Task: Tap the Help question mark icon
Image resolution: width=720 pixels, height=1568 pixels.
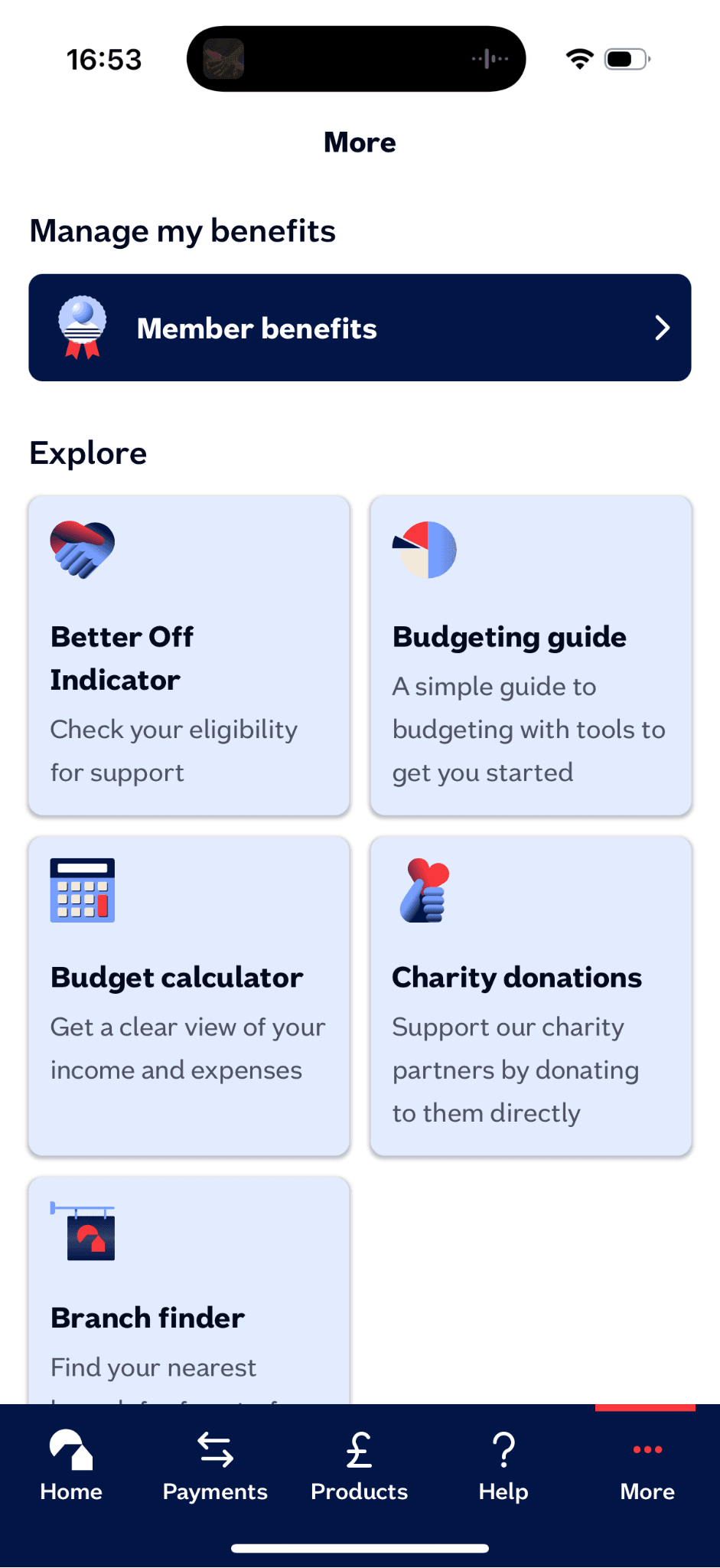Action: [503, 1449]
